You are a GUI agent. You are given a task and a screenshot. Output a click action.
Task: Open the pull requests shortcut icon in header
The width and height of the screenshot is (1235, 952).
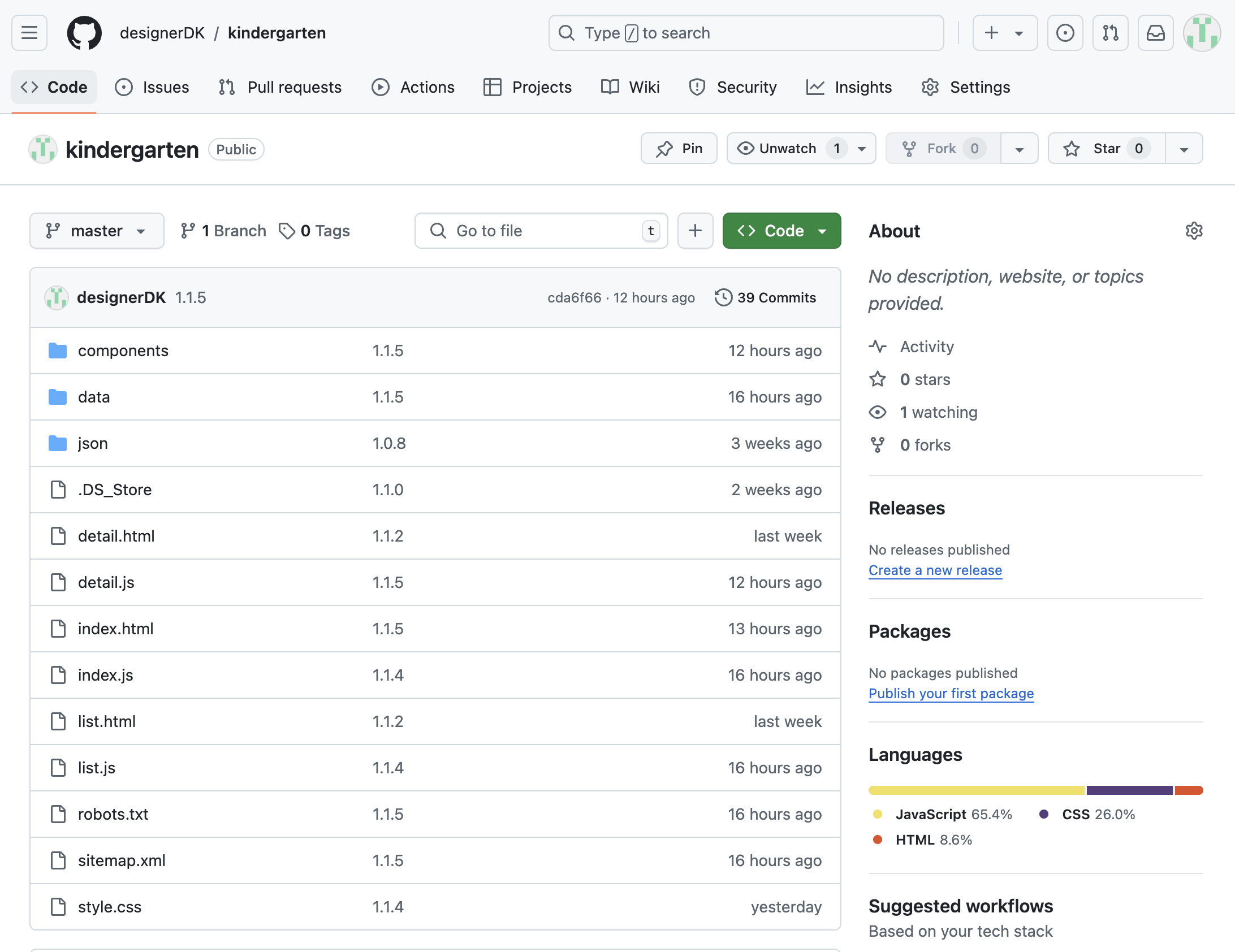tap(1110, 33)
